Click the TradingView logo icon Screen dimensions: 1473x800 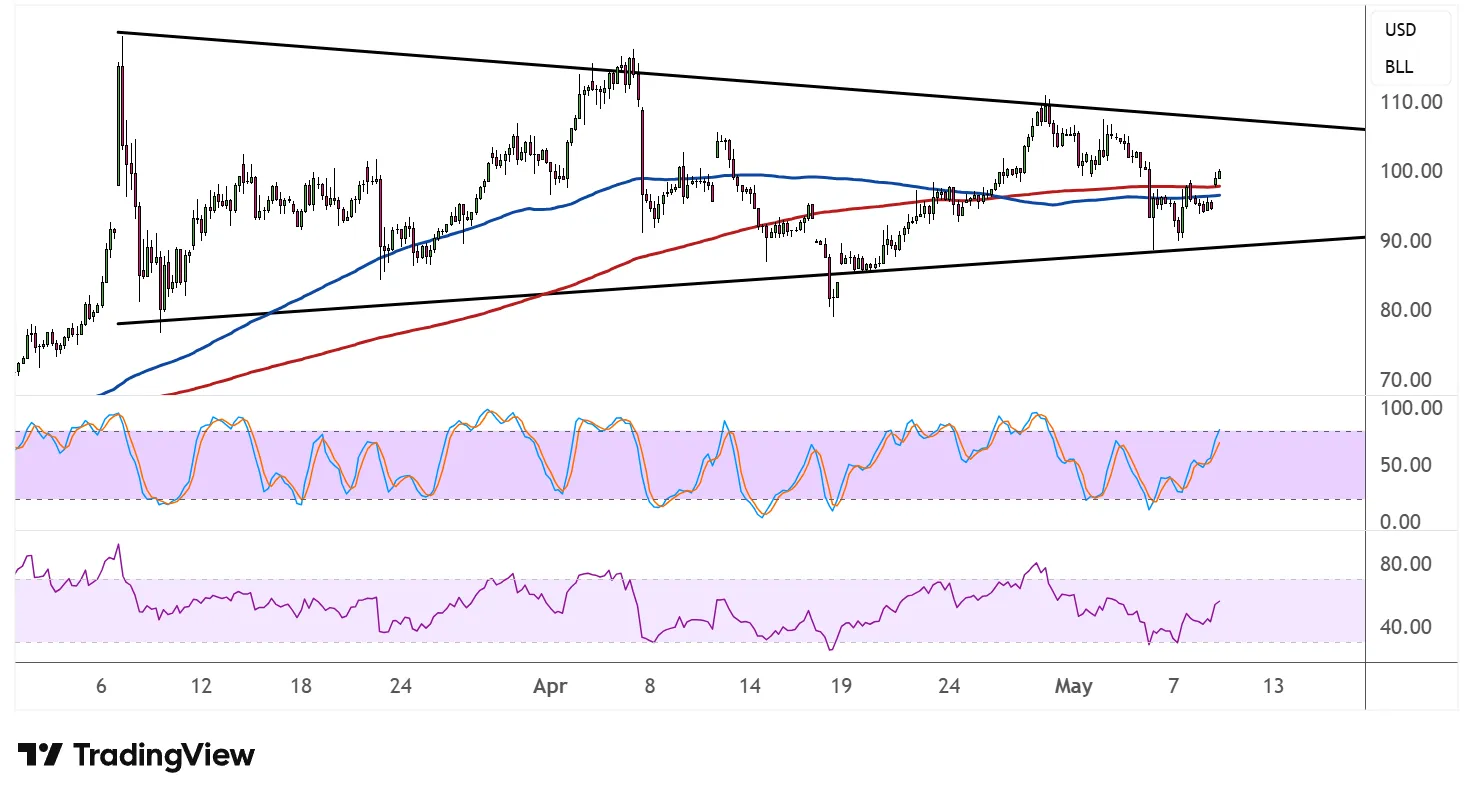coord(41,755)
